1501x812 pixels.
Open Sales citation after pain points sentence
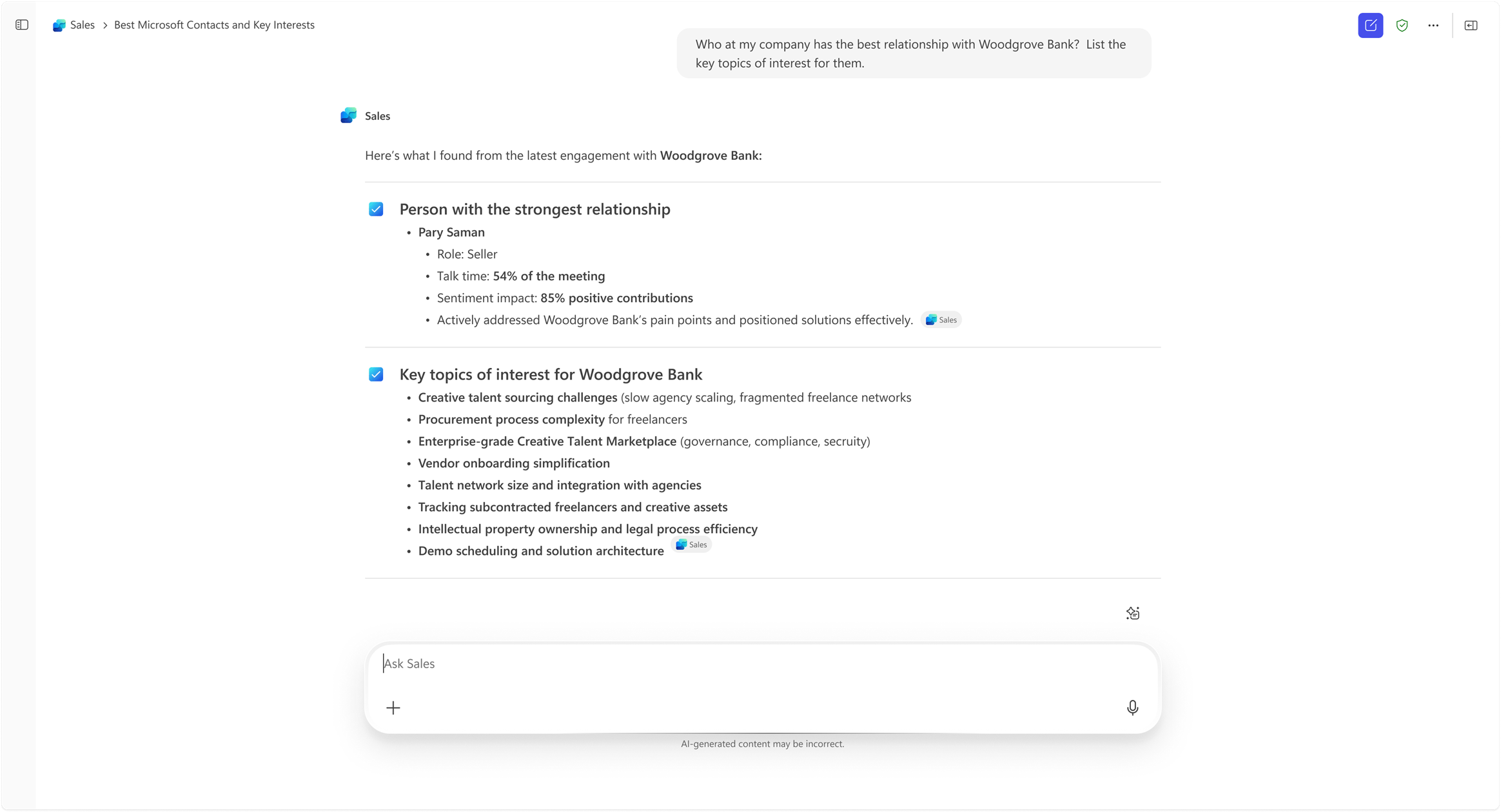pos(941,319)
